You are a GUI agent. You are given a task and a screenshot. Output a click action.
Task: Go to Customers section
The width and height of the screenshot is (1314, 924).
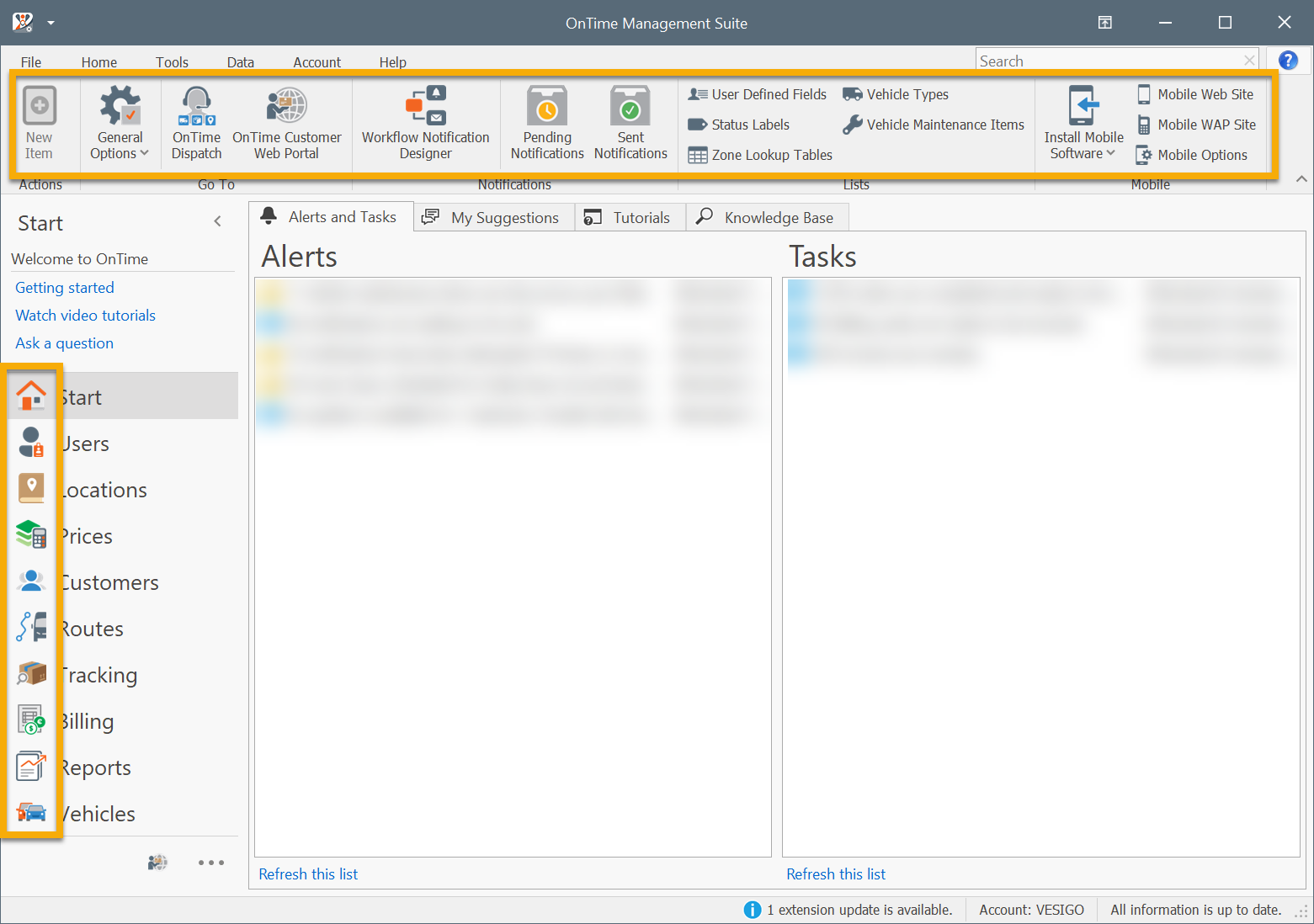[124, 581]
